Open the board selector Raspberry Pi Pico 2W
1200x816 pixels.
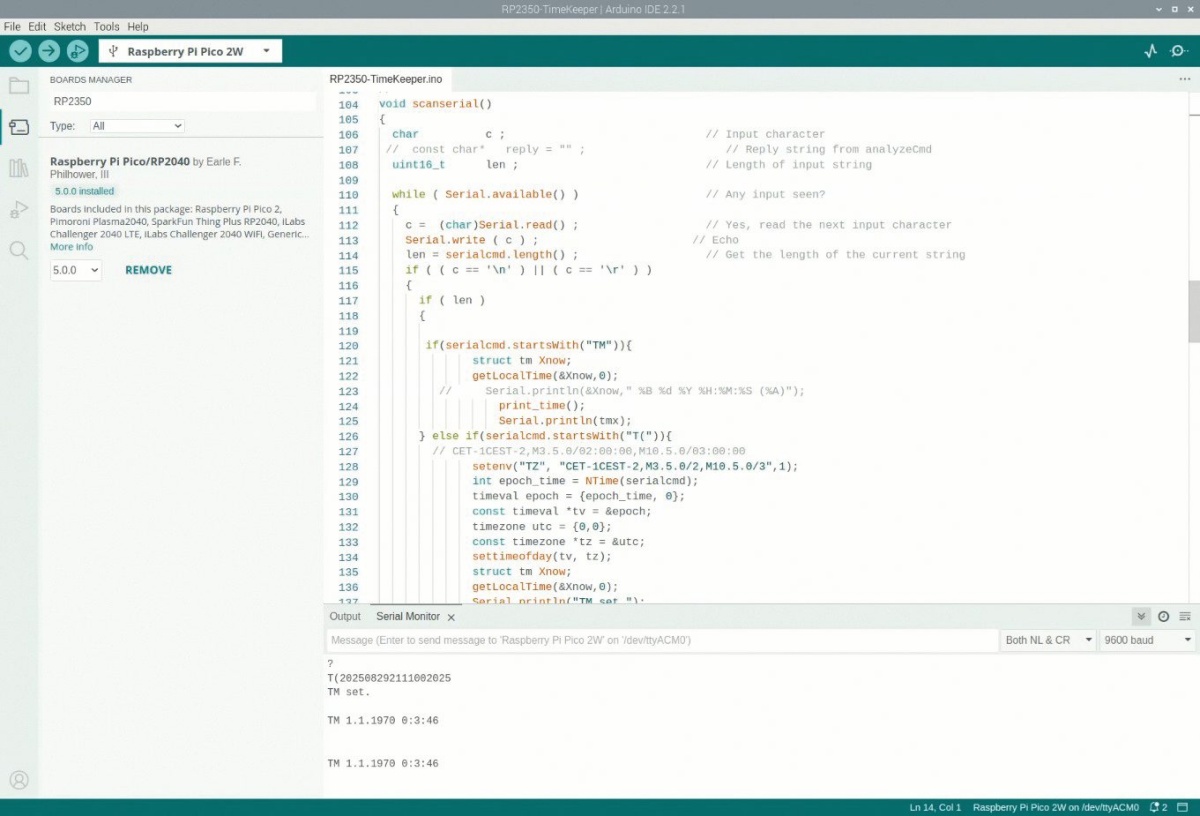[x=190, y=51]
